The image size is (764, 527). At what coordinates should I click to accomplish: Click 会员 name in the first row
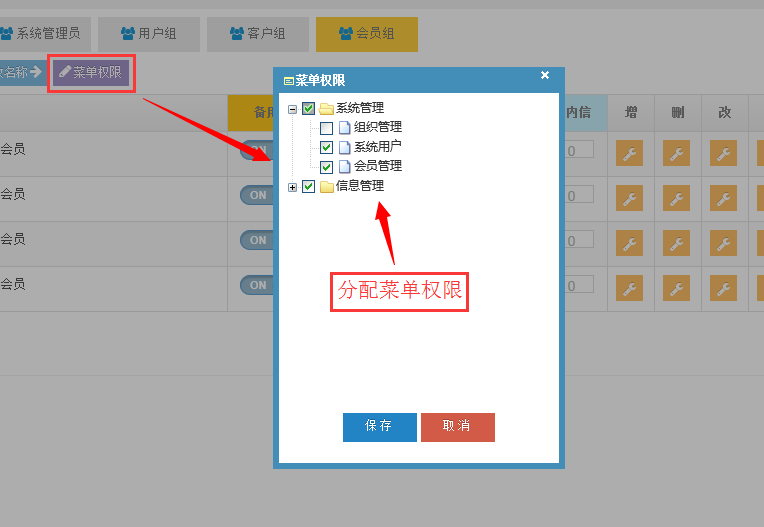coord(13,149)
